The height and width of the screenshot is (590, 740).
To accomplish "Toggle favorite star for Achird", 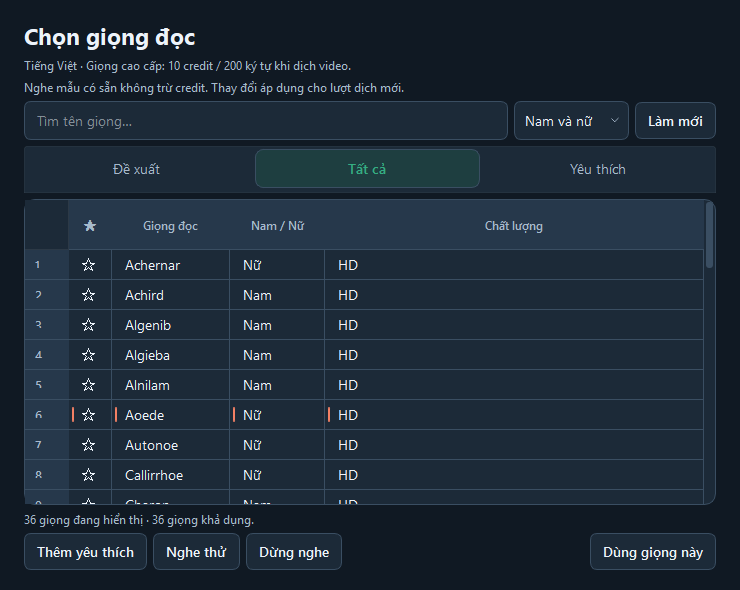I will (x=88, y=295).
